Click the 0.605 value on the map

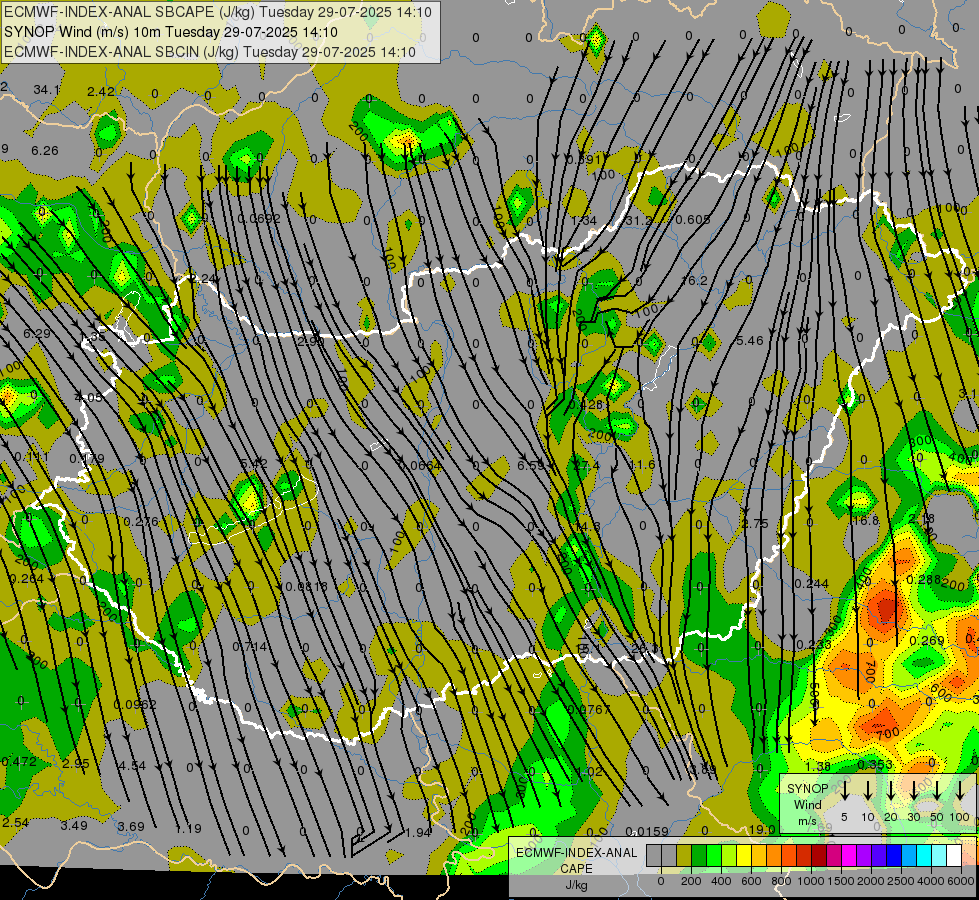692,219
